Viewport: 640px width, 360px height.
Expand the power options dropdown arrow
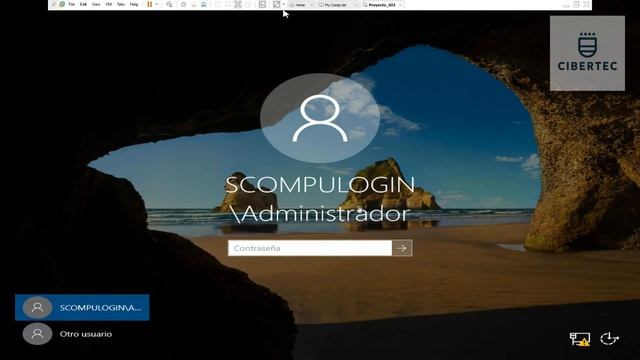pos(156,4)
